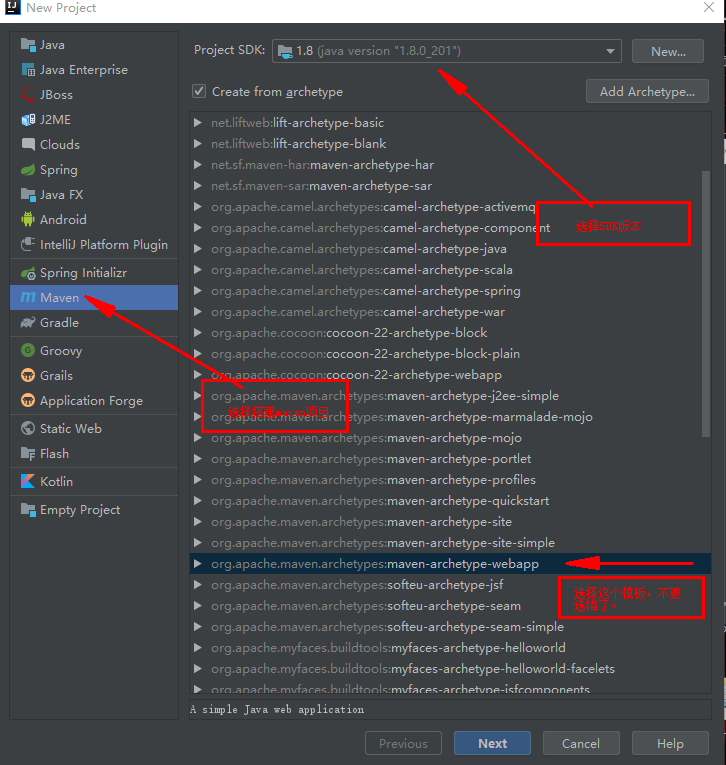Screen dimensions: 726x765
Task: Click the Groovy icon
Action: [28, 350]
